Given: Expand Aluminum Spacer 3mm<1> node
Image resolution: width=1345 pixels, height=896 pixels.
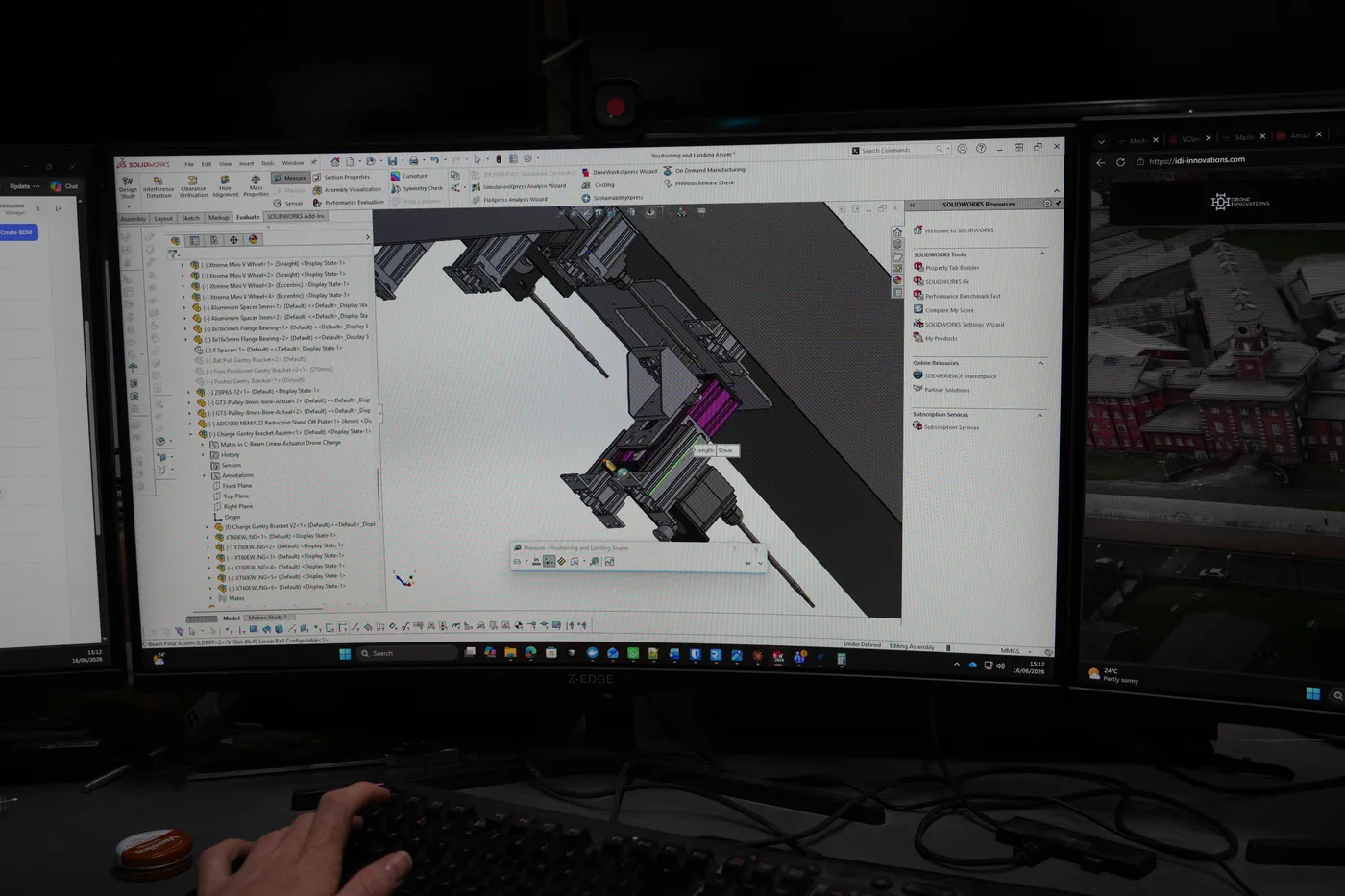Looking at the screenshot, I should tap(184, 307).
